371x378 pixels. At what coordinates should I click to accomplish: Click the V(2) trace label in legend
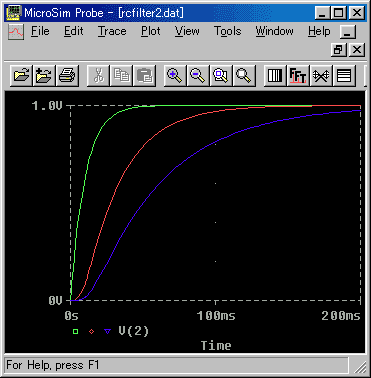click(x=133, y=331)
